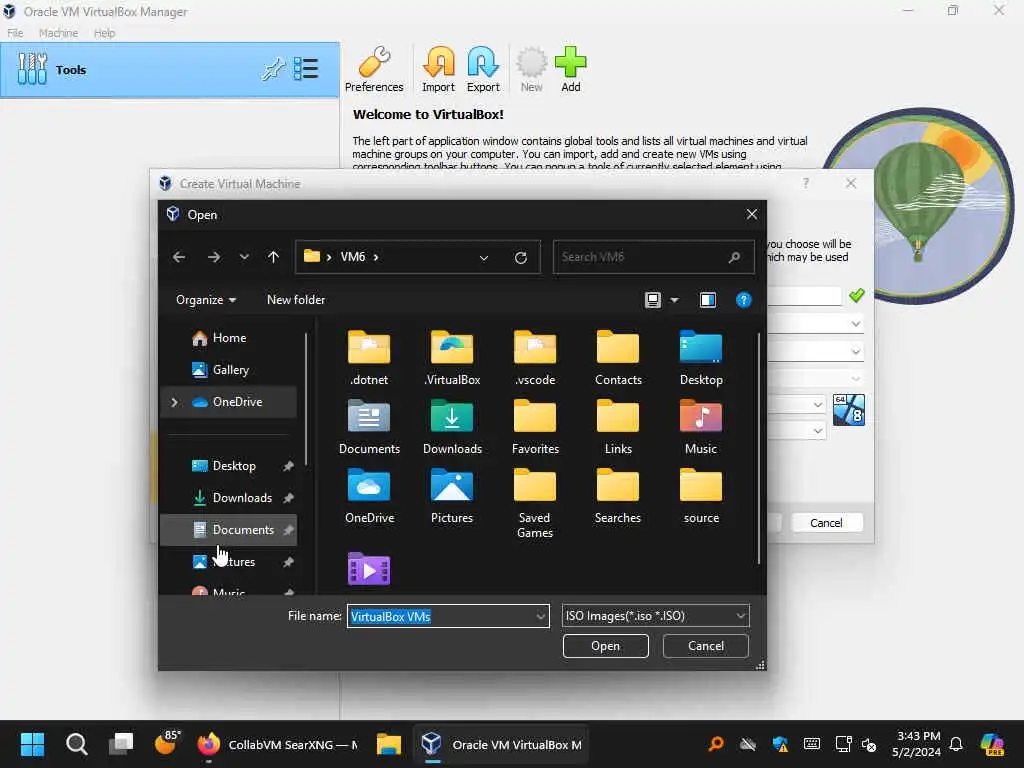Image resolution: width=1024 pixels, height=768 pixels.
Task: Toggle the preview pane icon
Action: [x=708, y=300]
